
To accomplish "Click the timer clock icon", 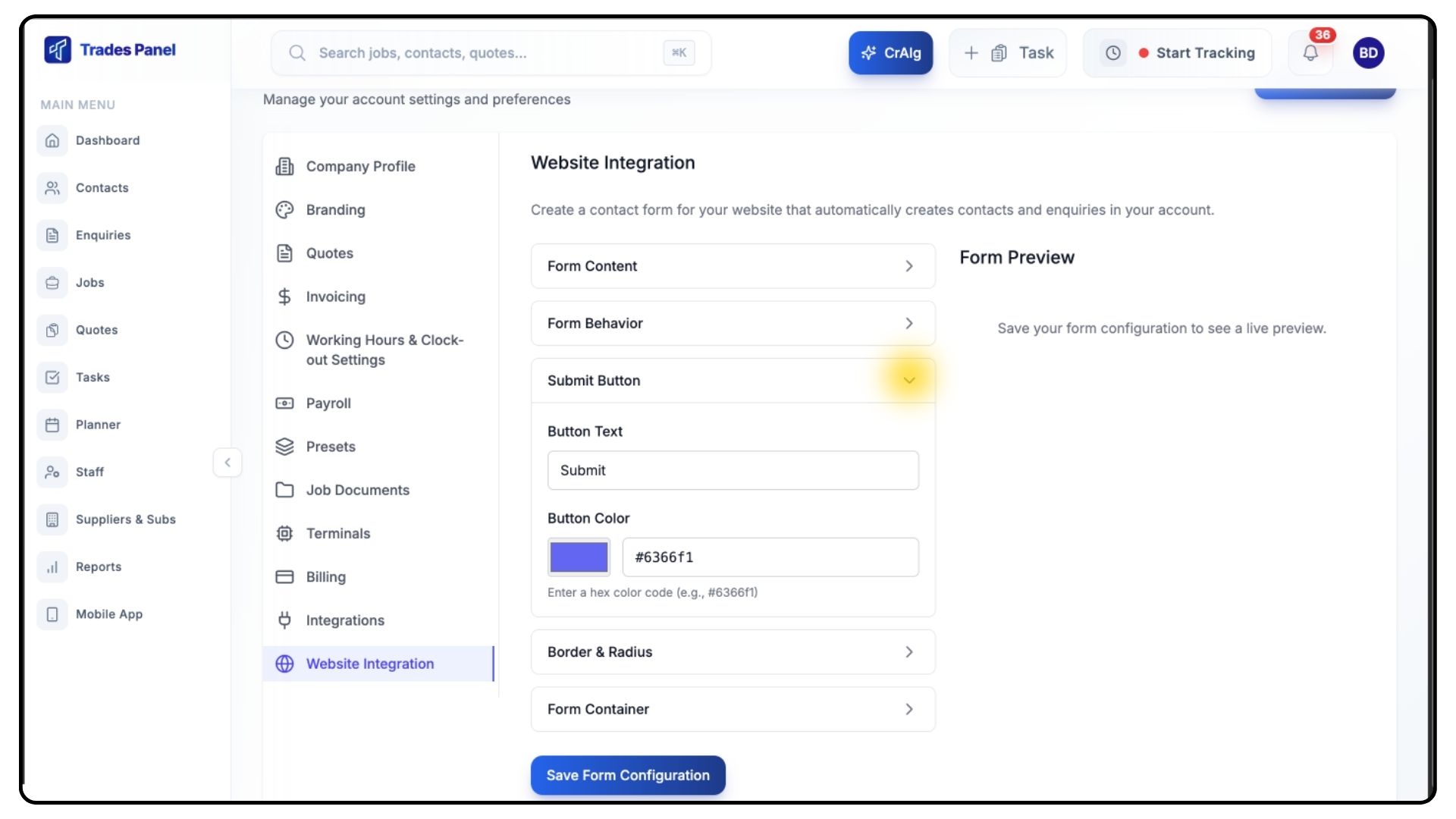I will (1112, 53).
